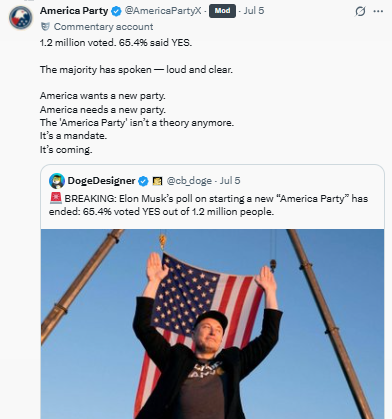392x419 pixels.
Task: Click the 'It's a mandate.' post text
Action: (73, 136)
